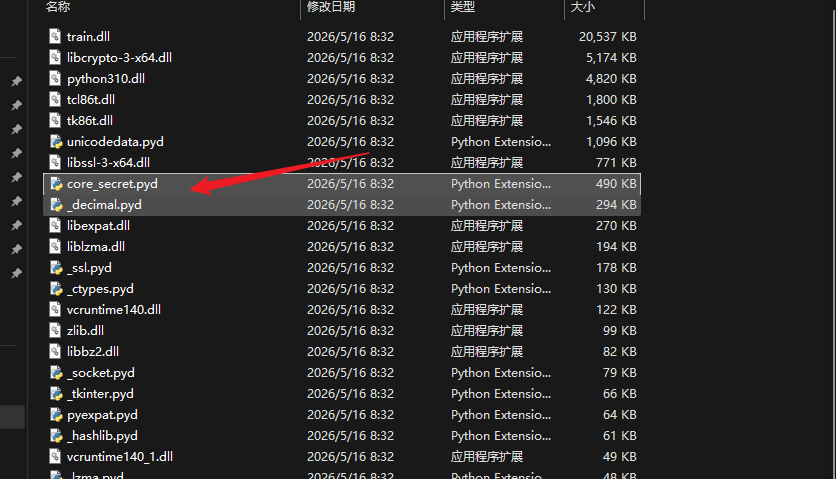Click the libcrypto-3-x64.dll file icon

click(55, 58)
